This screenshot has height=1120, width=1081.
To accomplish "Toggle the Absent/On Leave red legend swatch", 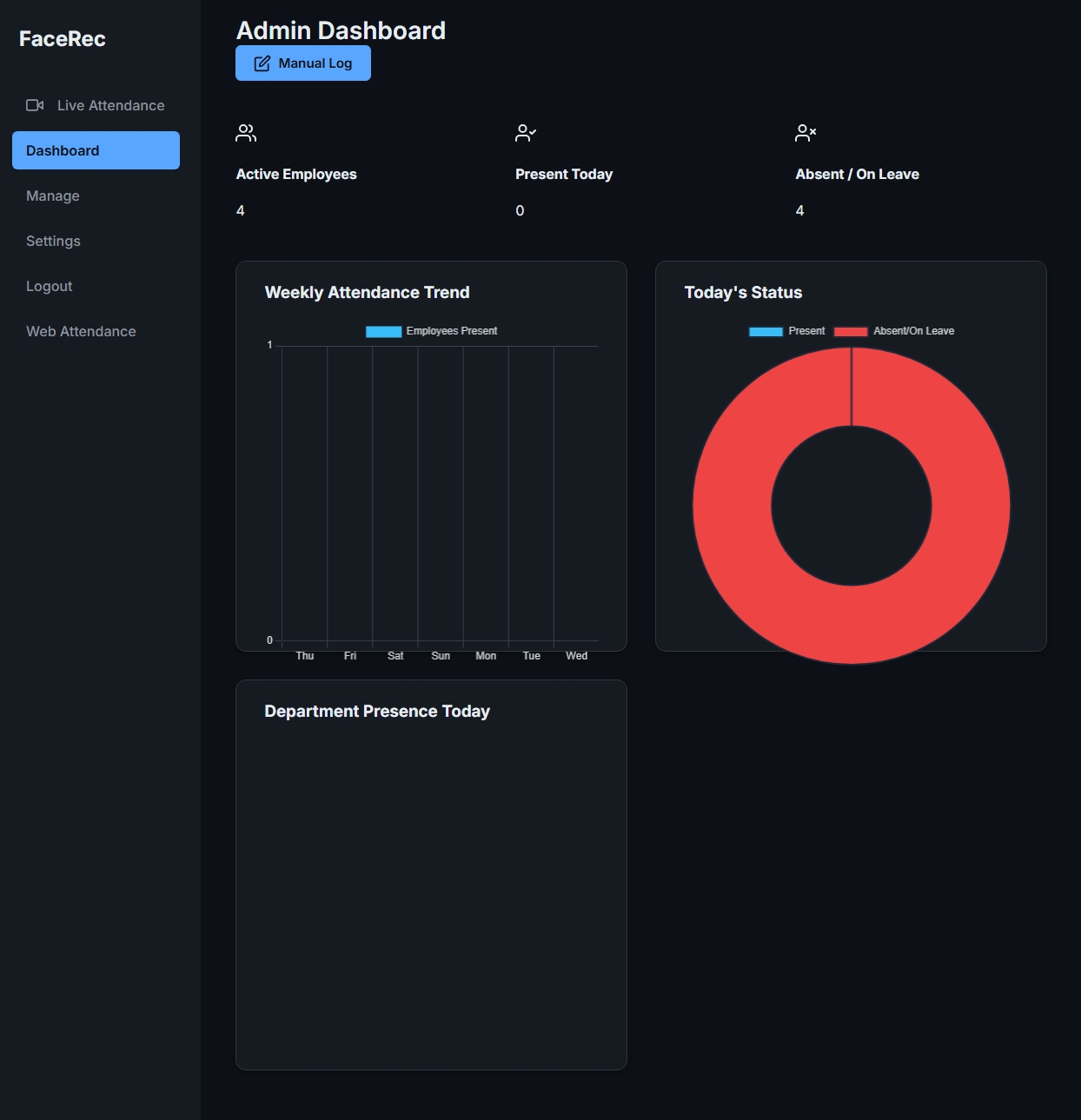I will tap(851, 331).
